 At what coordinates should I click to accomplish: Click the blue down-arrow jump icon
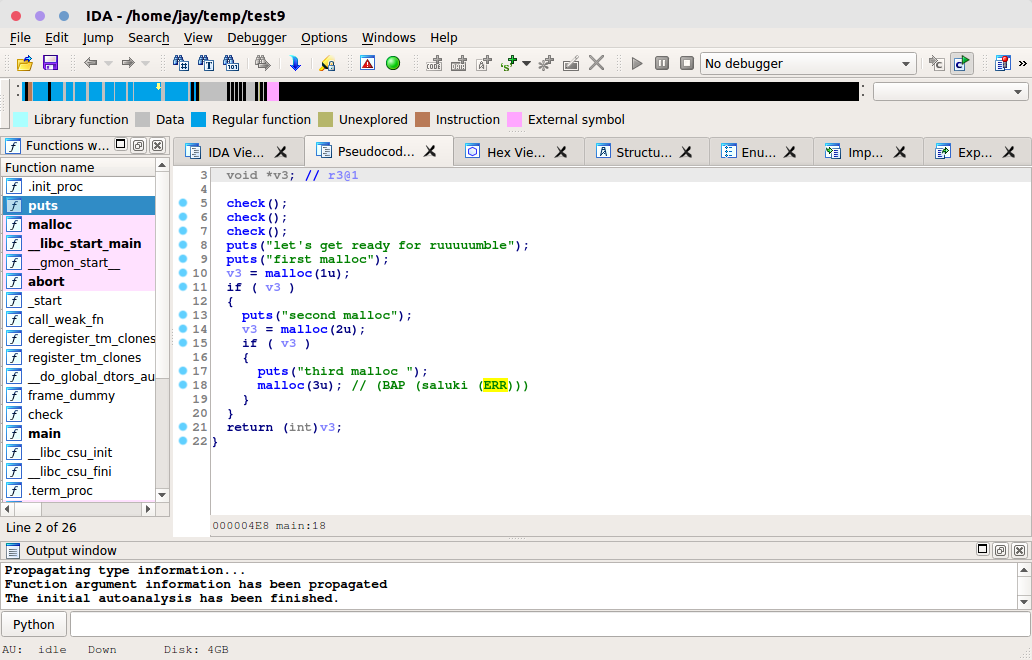[295, 63]
